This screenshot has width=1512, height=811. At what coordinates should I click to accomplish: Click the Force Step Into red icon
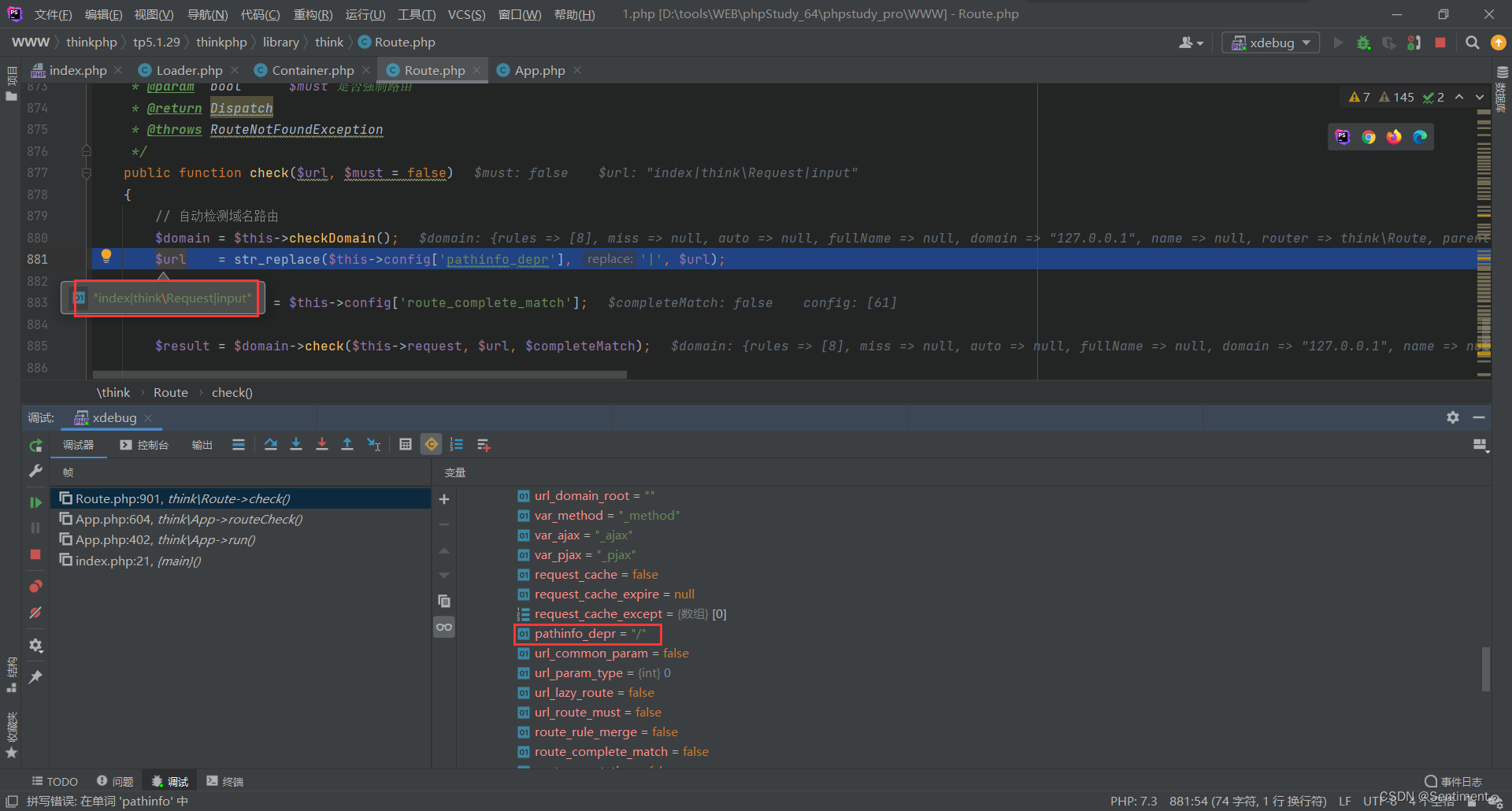pos(321,445)
